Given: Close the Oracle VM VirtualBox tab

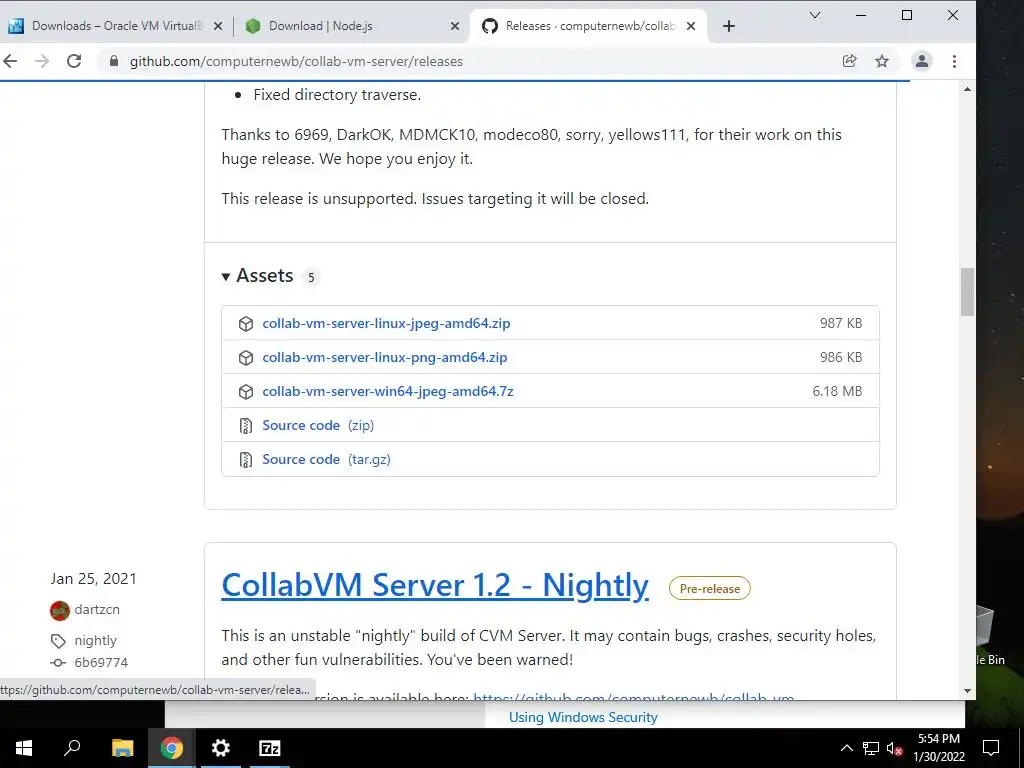Looking at the screenshot, I should (x=218, y=26).
